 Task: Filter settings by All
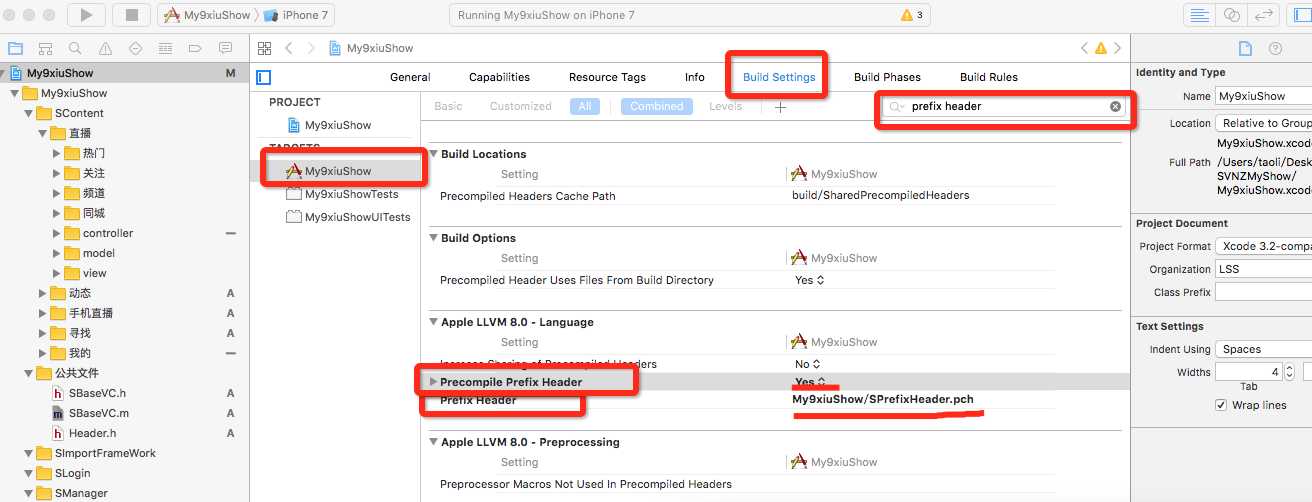coord(585,106)
